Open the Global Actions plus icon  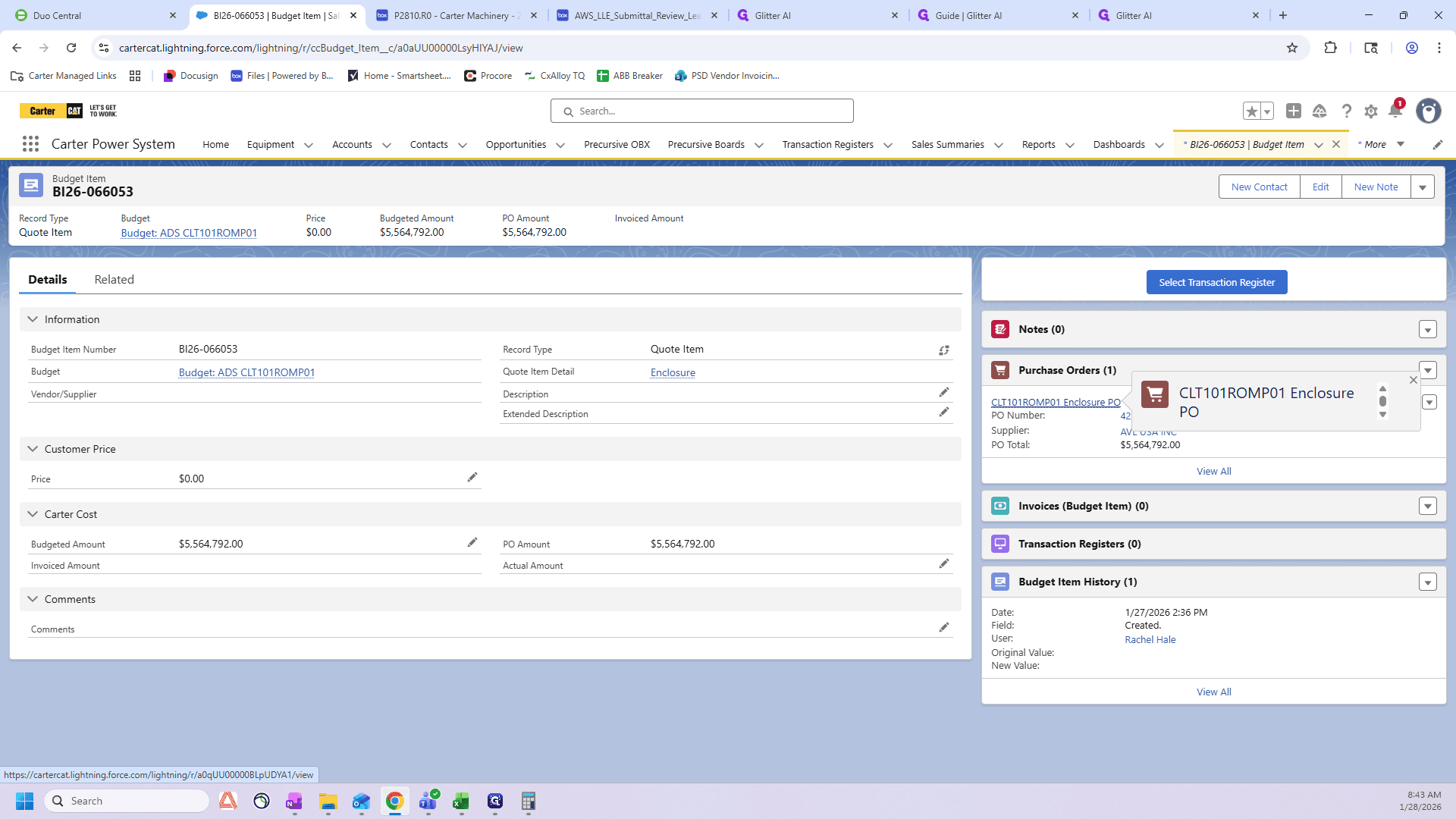1294,111
